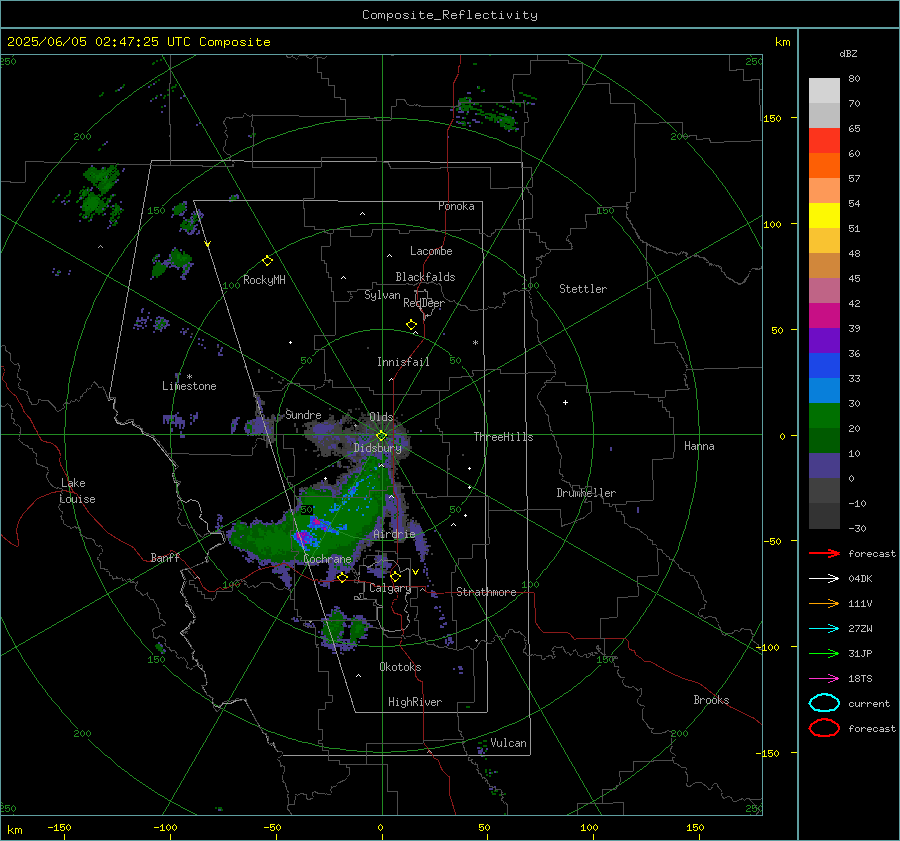Click the Lake Louise label
Image resolution: width=900 pixels, height=841 pixels.
pyautogui.click(x=77, y=491)
